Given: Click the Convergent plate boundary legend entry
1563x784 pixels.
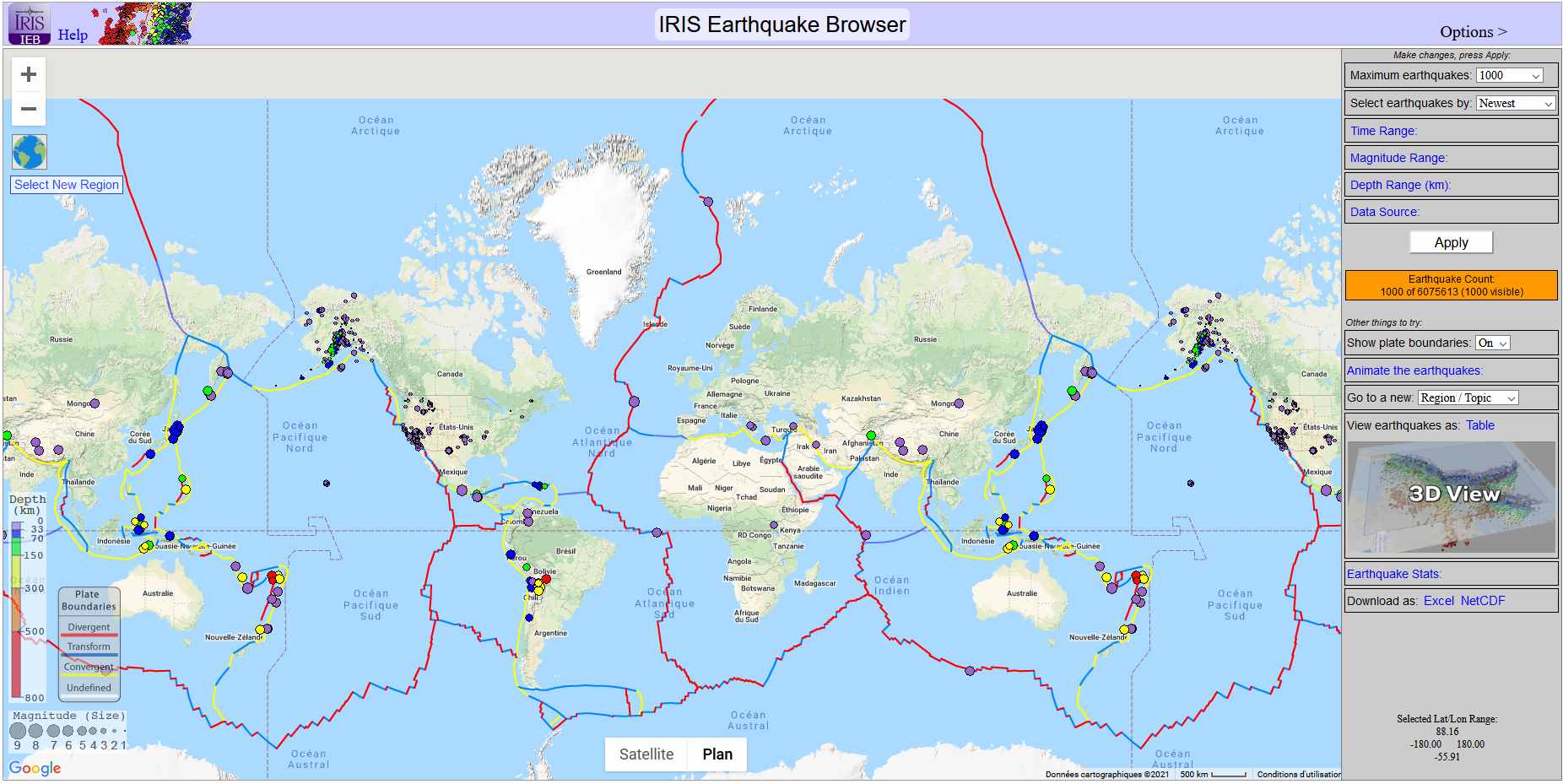Looking at the screenshot, I should point(89,668).
